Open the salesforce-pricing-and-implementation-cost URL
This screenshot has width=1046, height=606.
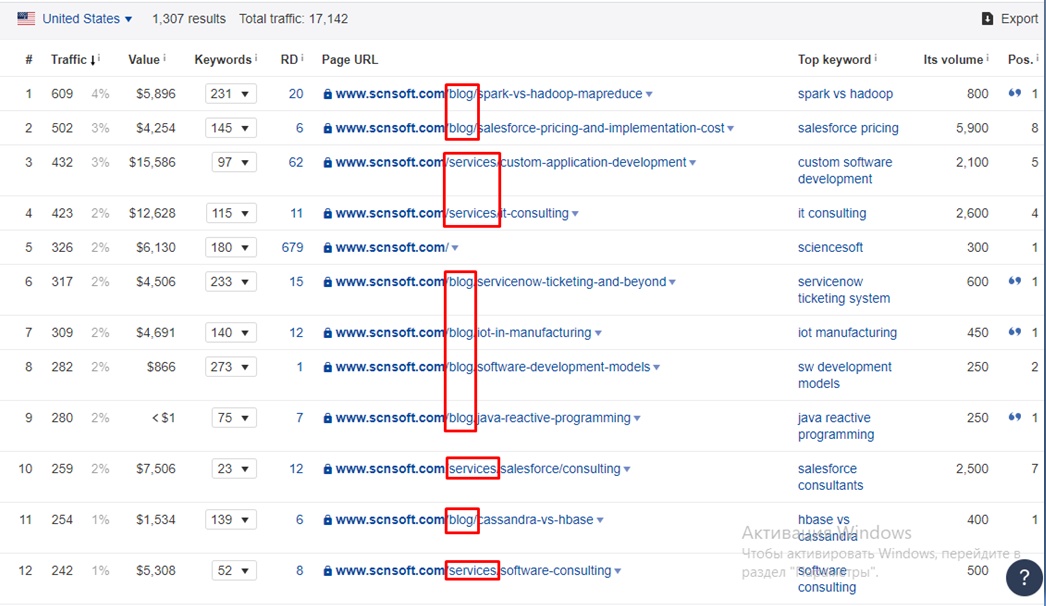tap(530, 128)
